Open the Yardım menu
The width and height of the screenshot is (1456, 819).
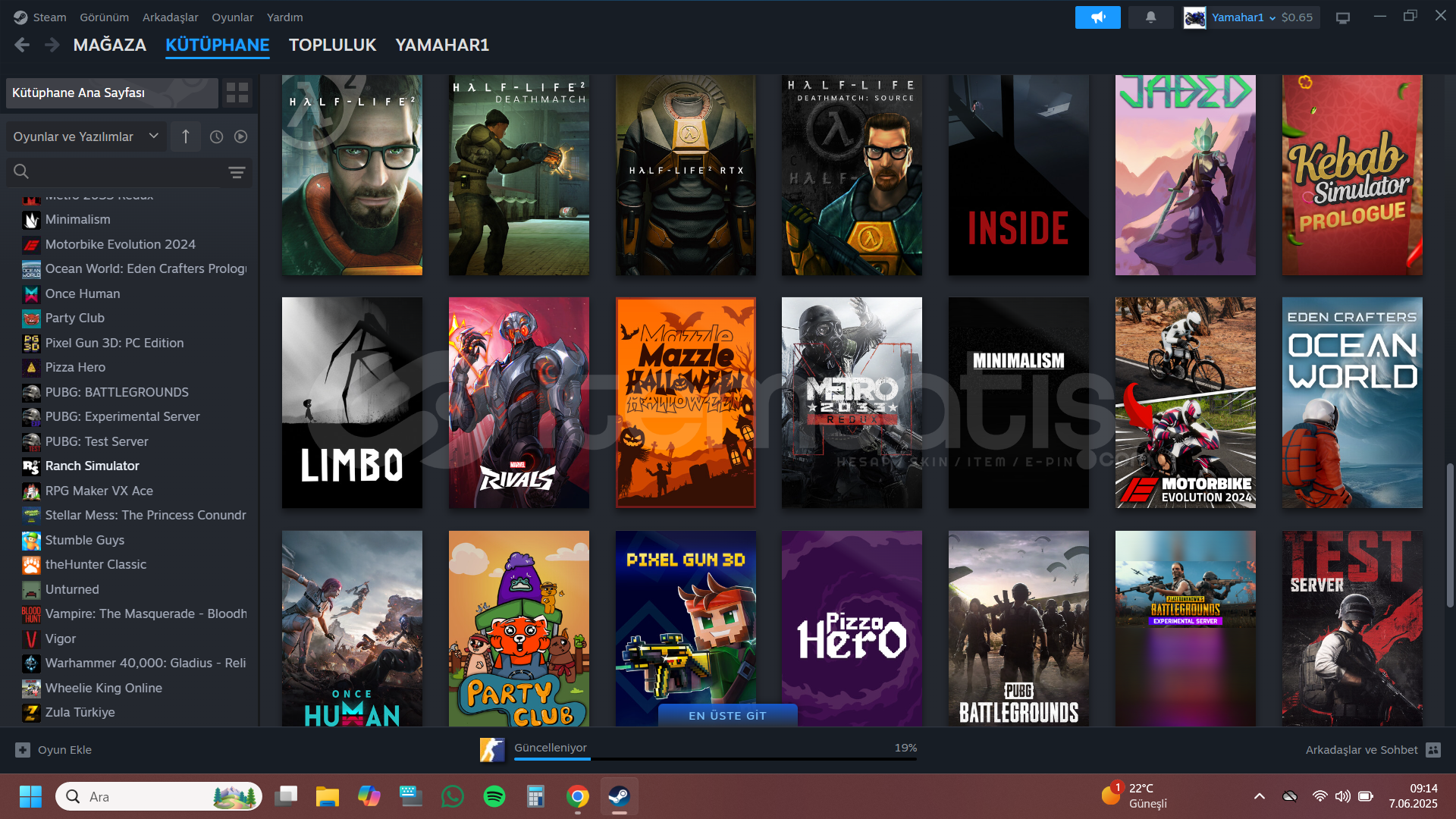pyautogui.click(x=284, y=17)
